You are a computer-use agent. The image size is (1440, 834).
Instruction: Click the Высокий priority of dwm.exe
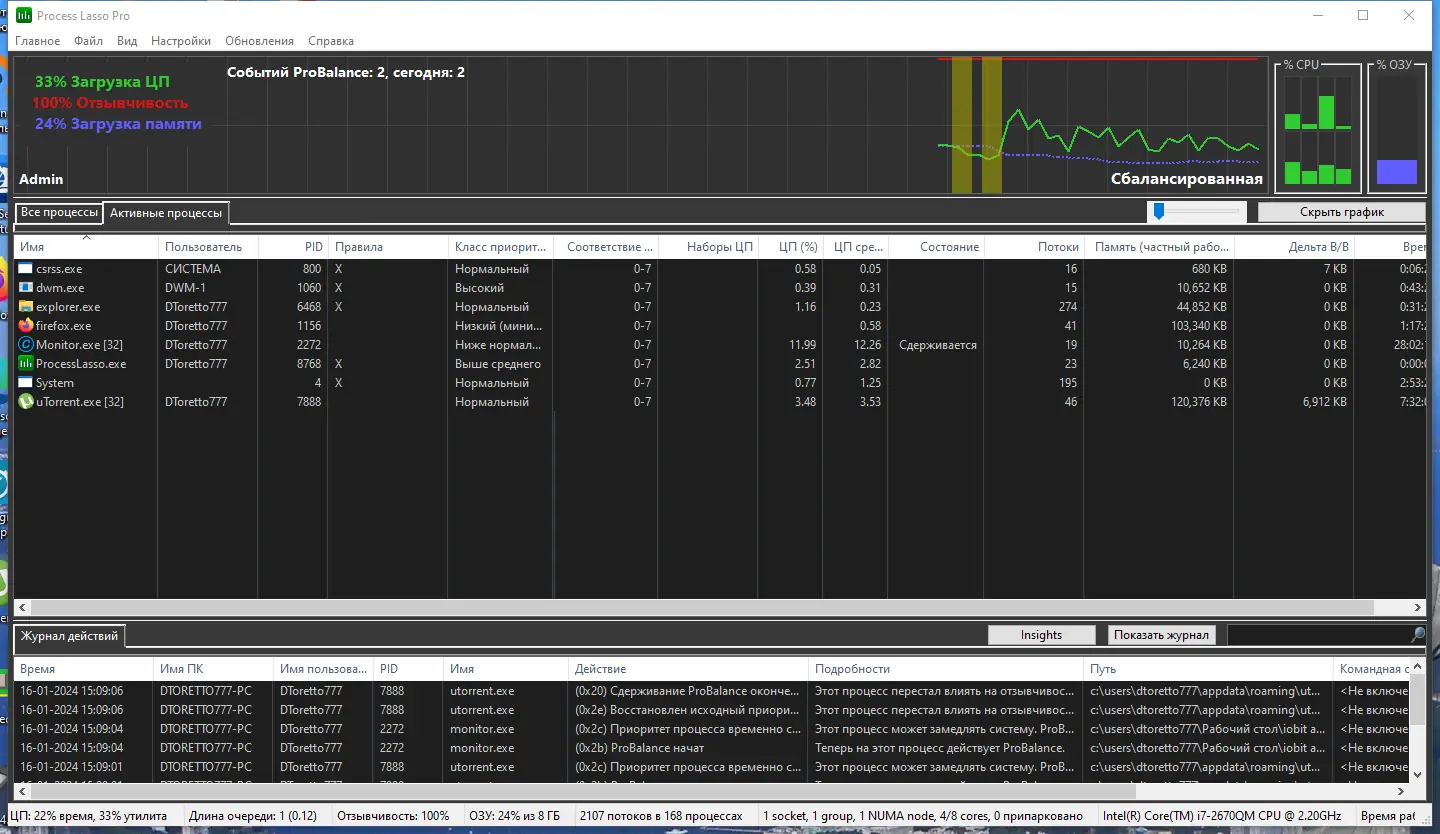click(x=480, y=288)
